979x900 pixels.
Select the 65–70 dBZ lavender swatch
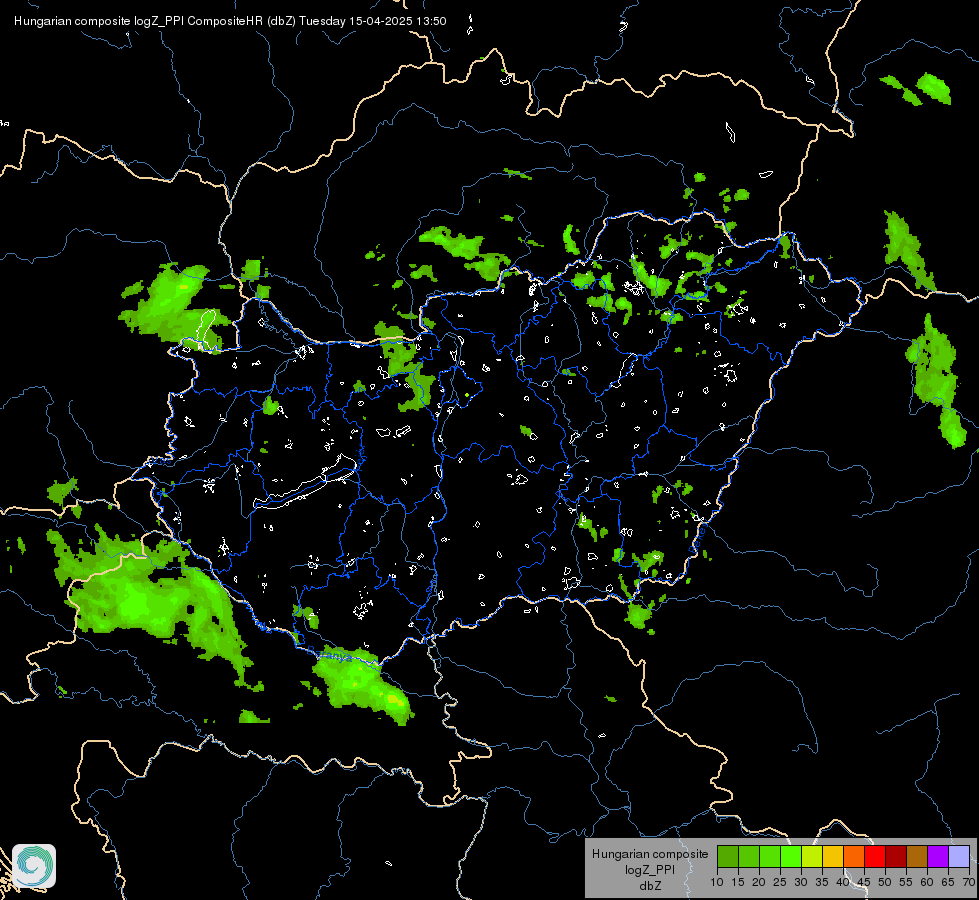(x=958, y=856)
